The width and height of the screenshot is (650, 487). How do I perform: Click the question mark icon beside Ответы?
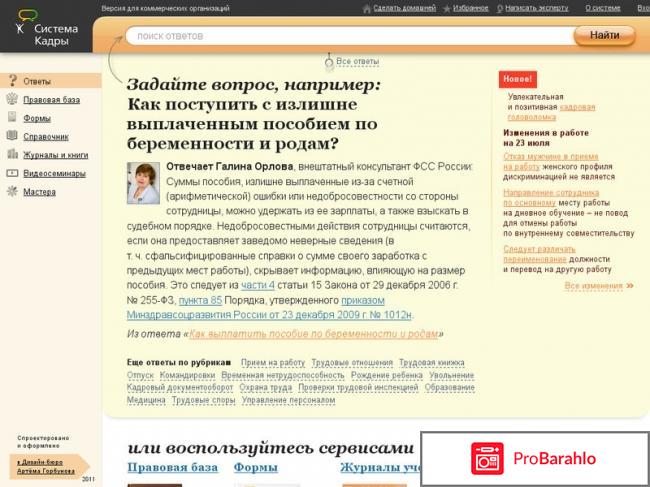tap(13, 80)
